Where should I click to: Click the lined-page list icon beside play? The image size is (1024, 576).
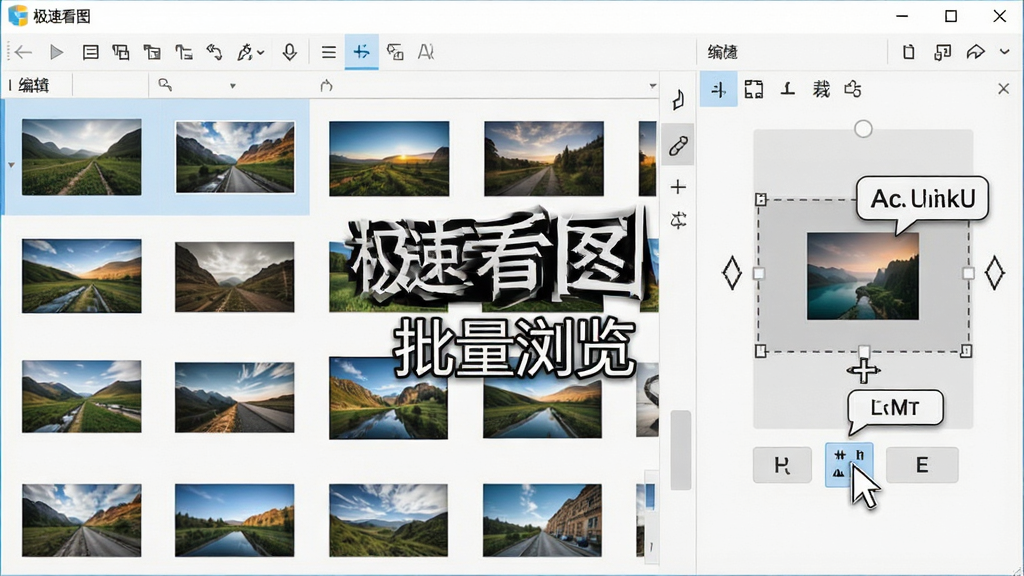[x=91, y=52]
